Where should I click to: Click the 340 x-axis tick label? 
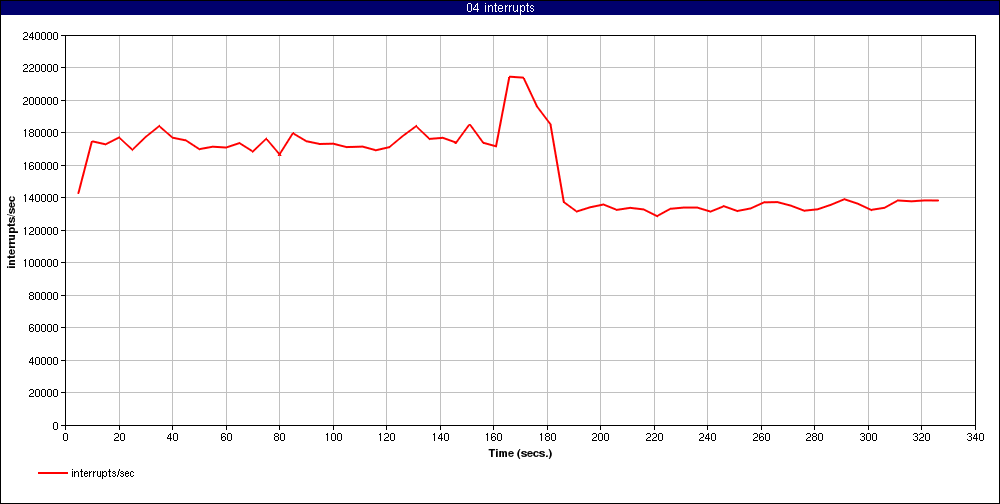[976, 438]
